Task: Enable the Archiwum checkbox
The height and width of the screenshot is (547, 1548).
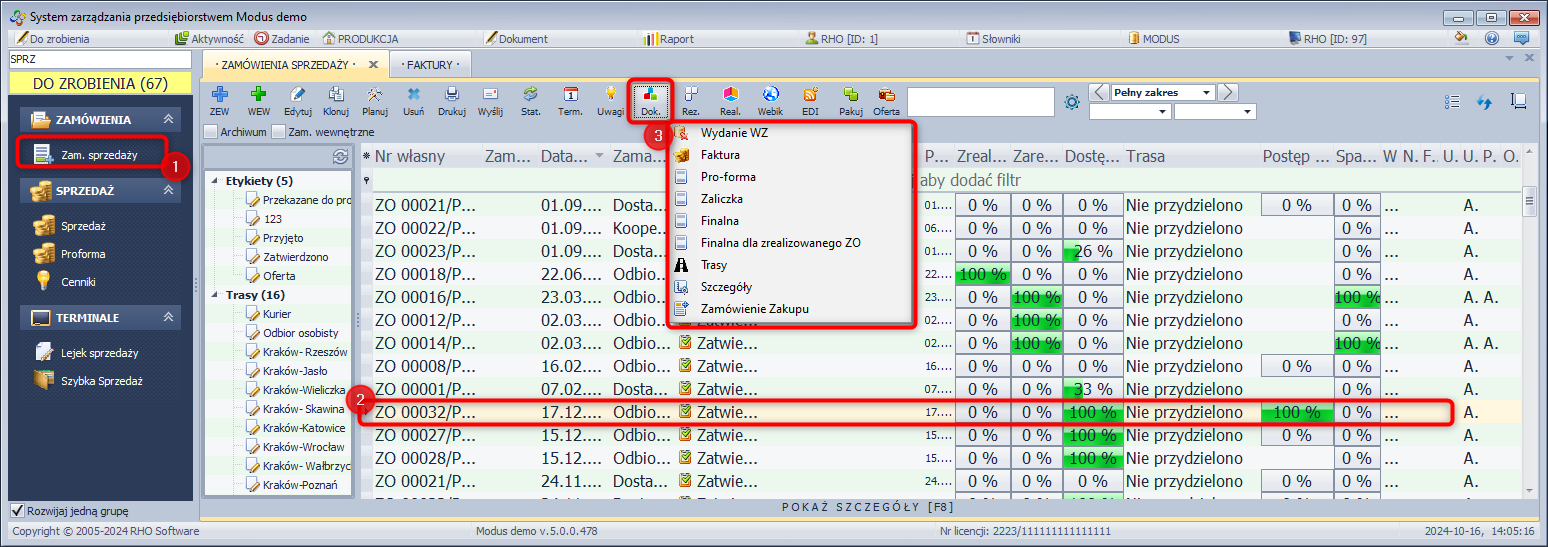Action: point(210,131)
